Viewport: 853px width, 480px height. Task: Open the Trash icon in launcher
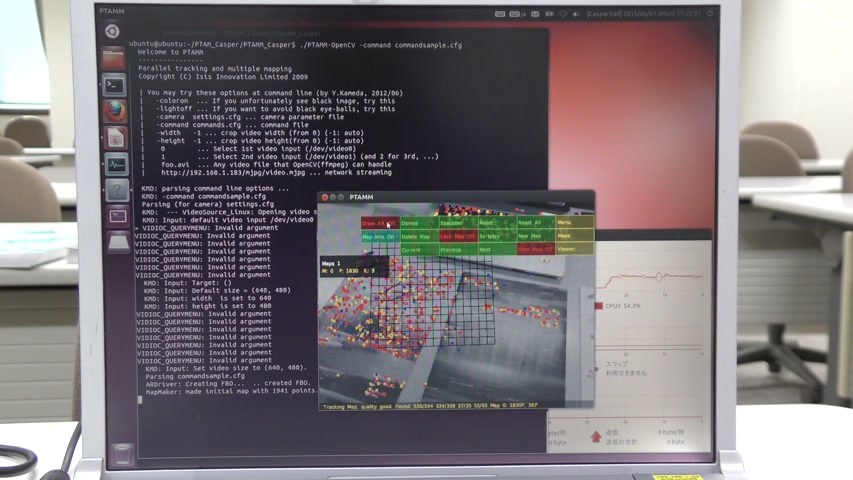122,453
